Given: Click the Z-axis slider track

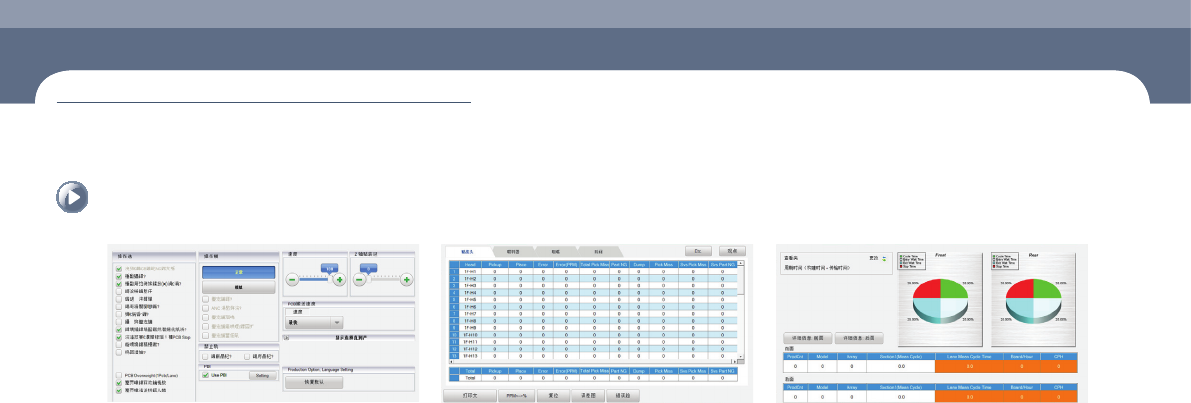Looking at the screenshot, I should [x=384, y=279].
